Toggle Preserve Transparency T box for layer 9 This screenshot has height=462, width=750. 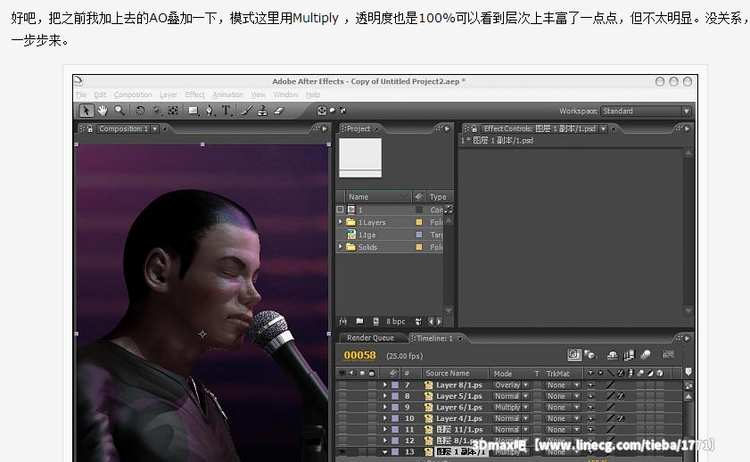[537, 407]
